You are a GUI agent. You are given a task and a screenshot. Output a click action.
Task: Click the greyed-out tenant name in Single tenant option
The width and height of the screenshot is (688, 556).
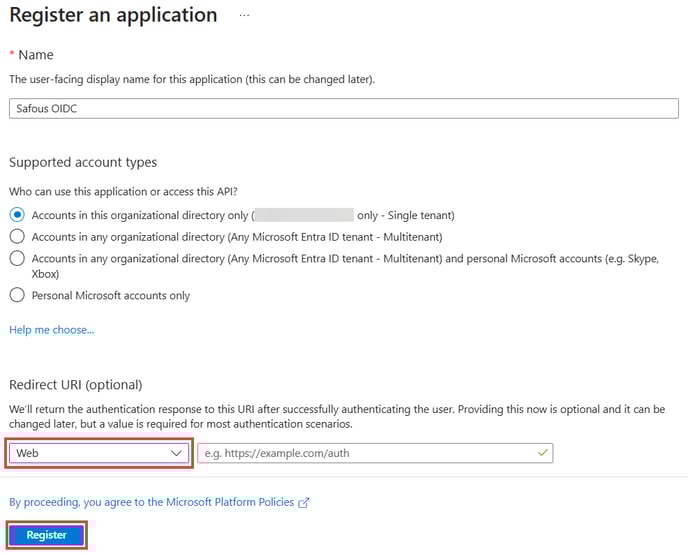[305, 215]
